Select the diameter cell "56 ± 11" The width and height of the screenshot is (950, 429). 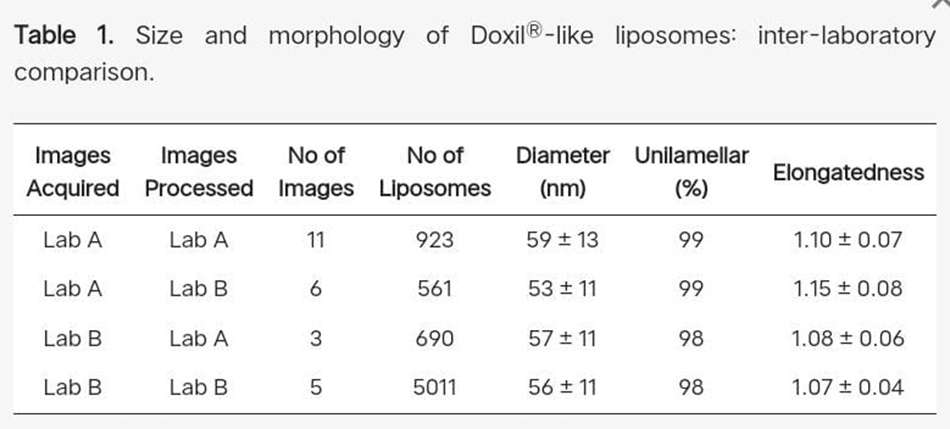[563, 387]
